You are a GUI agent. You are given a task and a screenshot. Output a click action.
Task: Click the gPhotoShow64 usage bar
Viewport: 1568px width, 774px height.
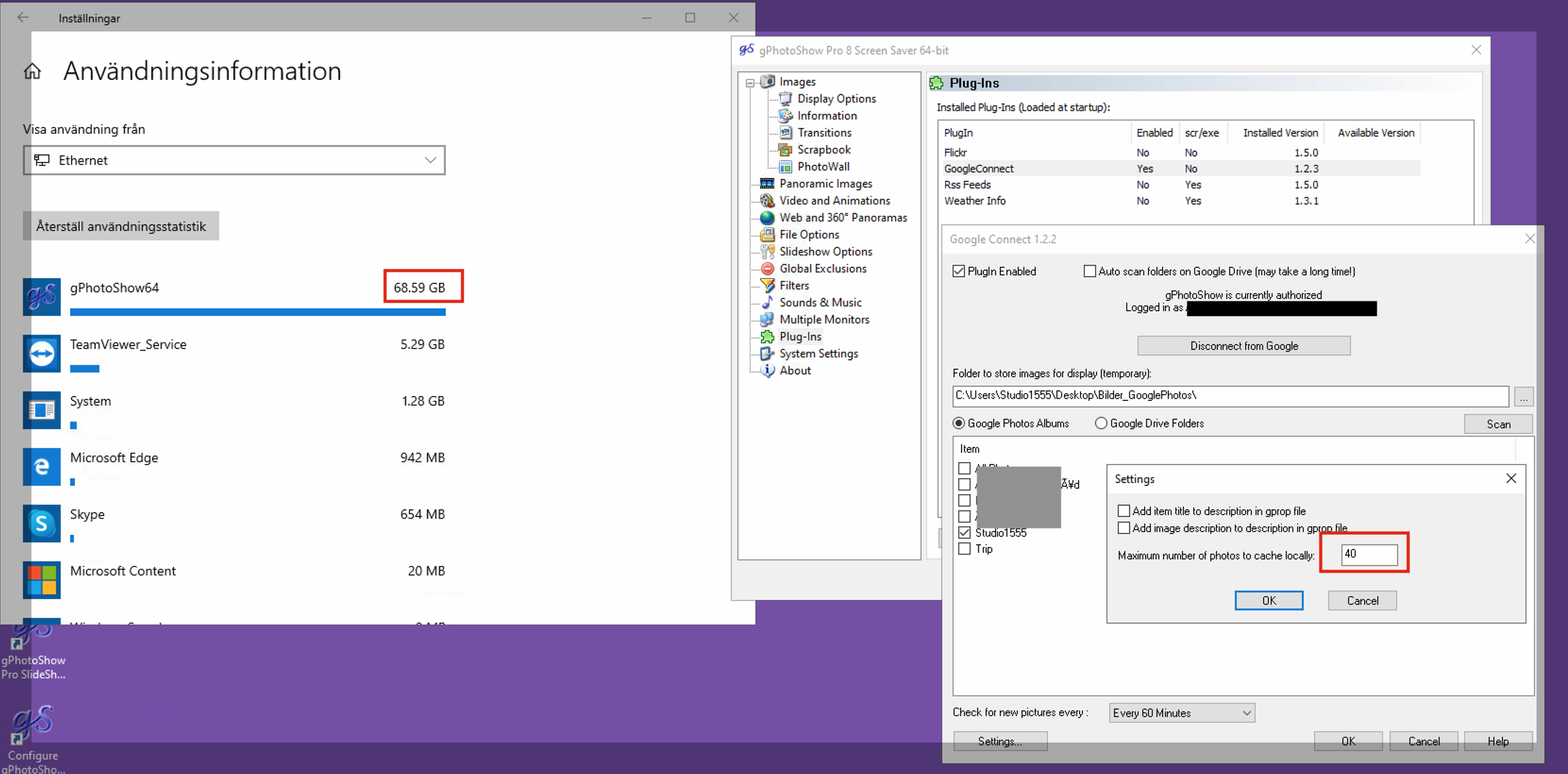point(257,312)
